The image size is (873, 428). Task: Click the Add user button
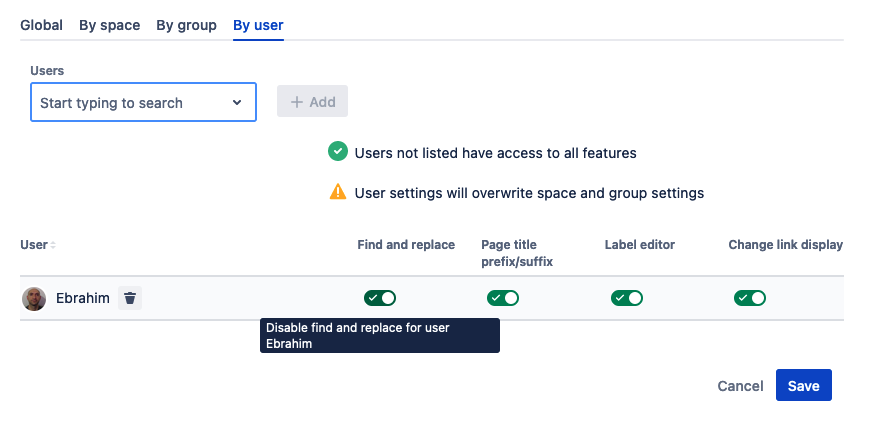pos(312,102)
